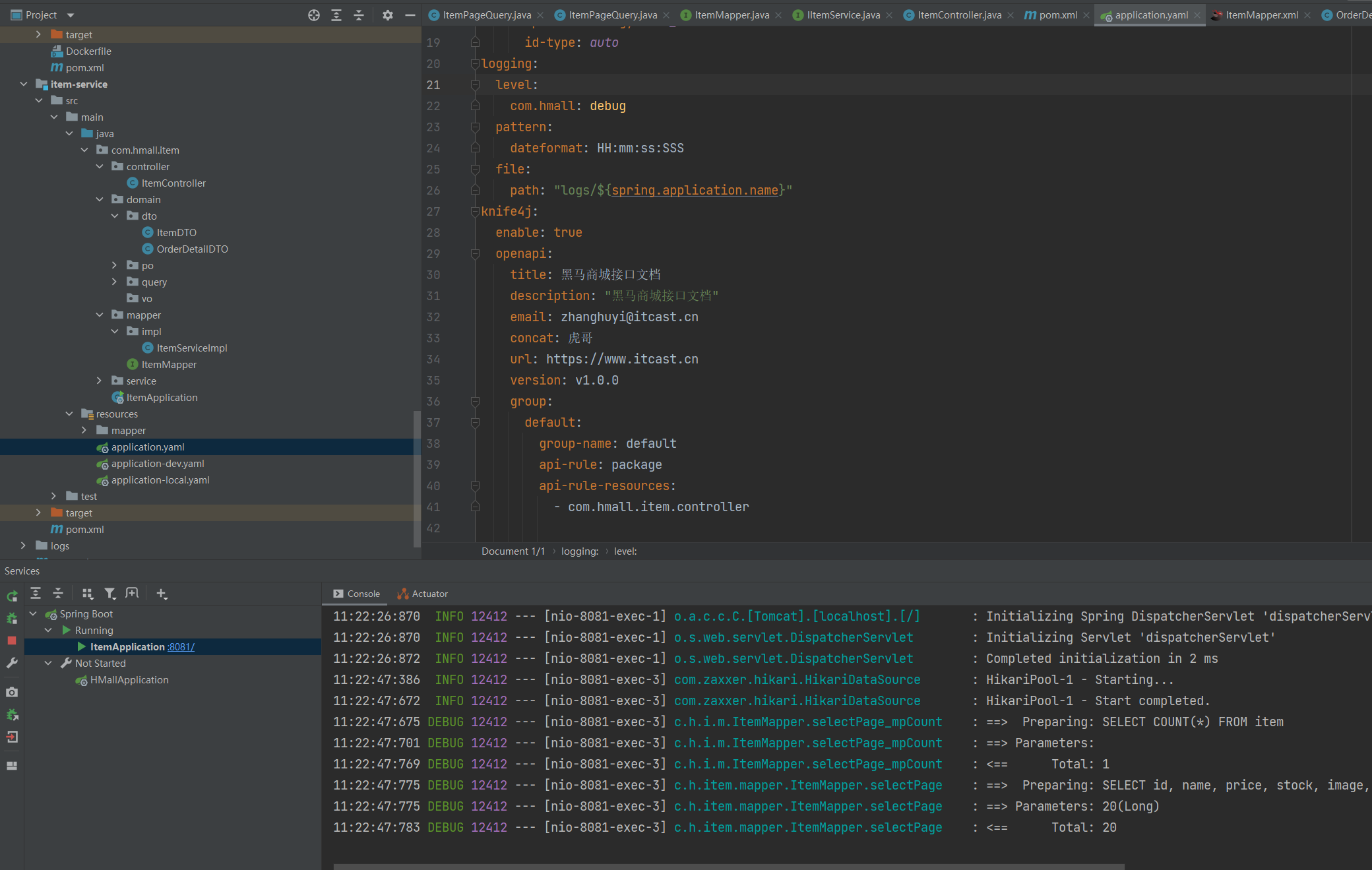
Task: Open the :8081/ link of ItemApplication
Action: coord(181,647)
